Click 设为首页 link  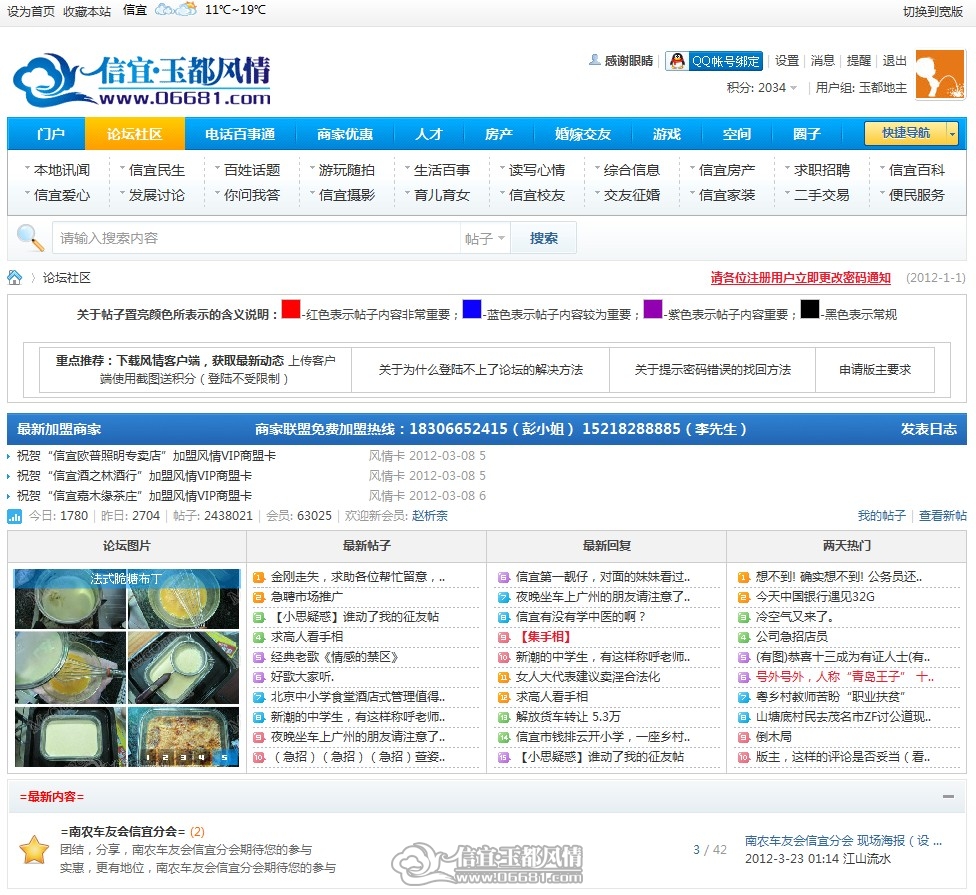(x=30, y=11)
